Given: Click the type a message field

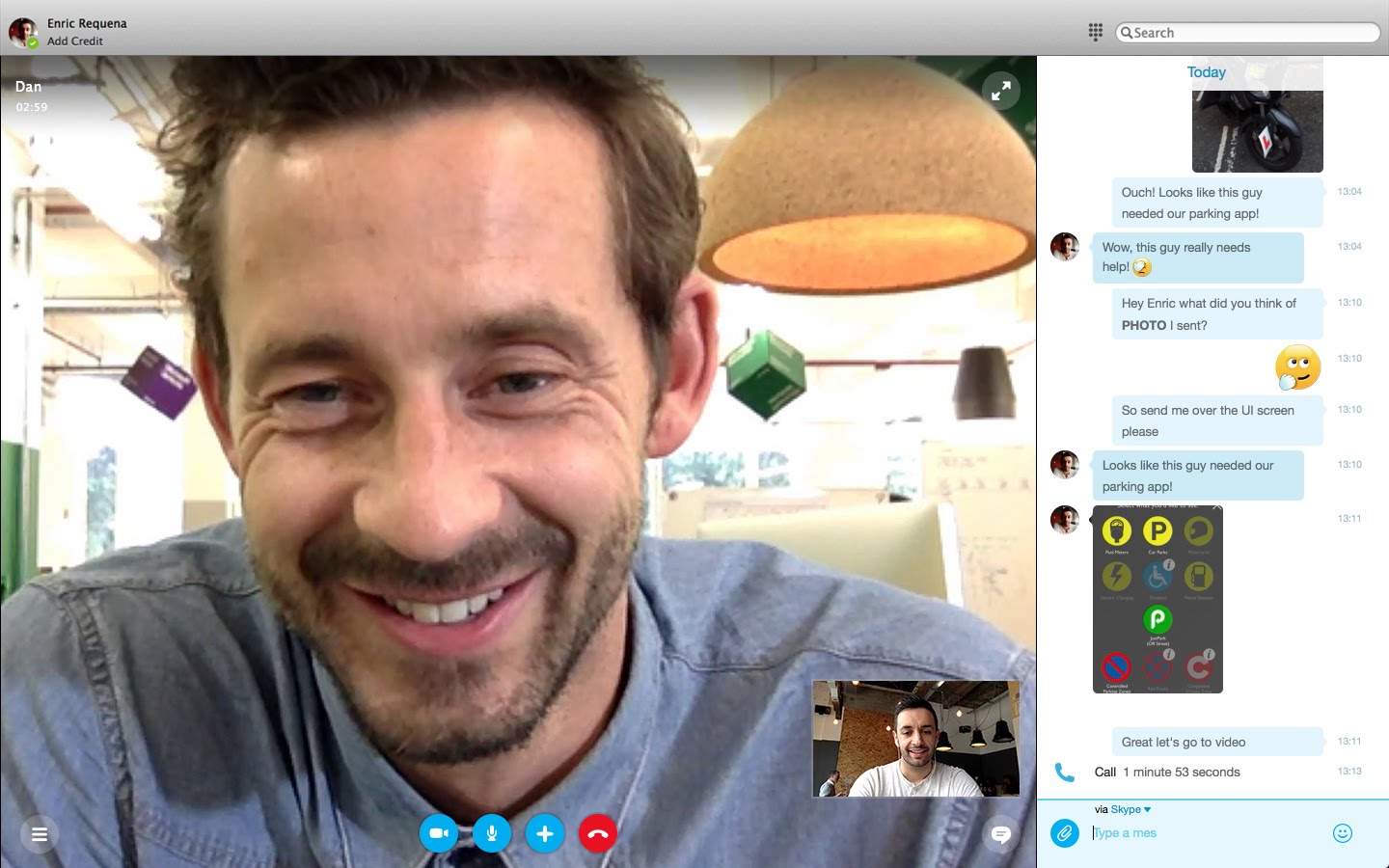Looking at the screenshot, I should coord(1206,833).
